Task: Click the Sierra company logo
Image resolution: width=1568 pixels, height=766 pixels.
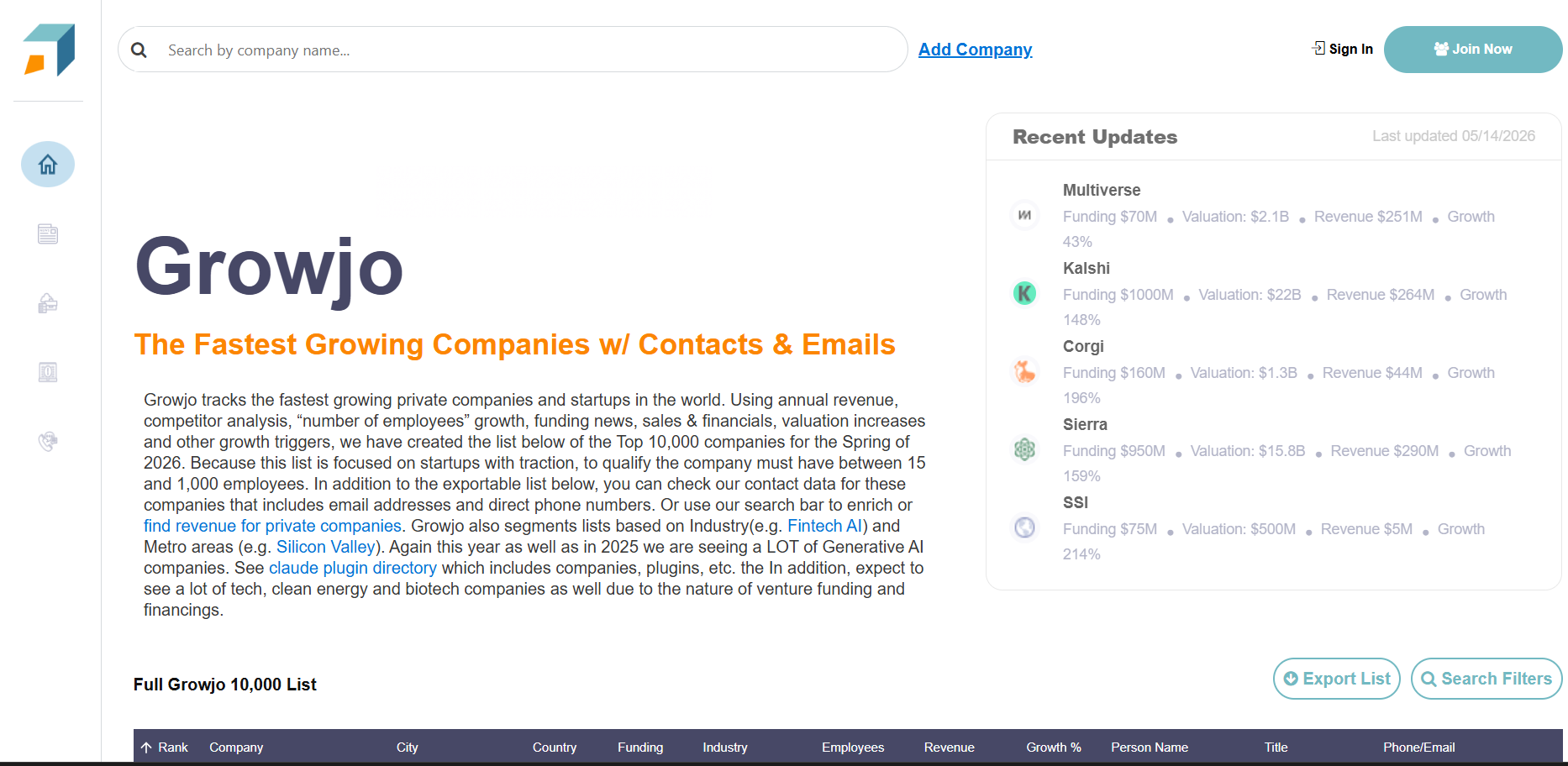Action: click(x=1024, y=449)
